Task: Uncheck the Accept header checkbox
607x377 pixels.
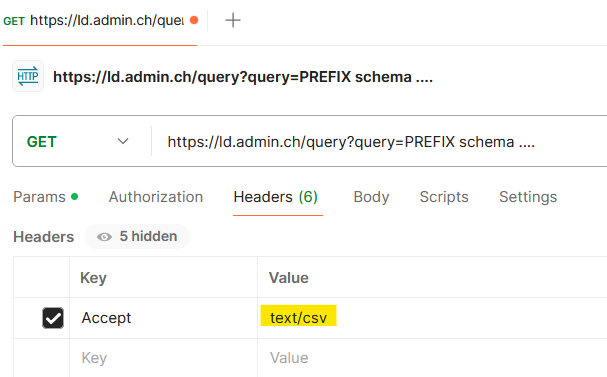Action: pyautogui.click(x=53, y=318)
